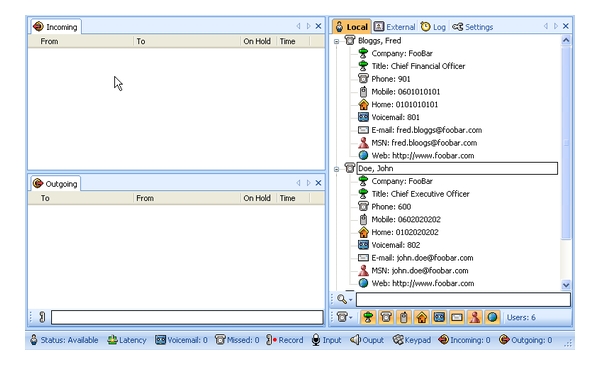Click the phone icon beside the dial field
This screenshot has height=365, width=600.
[x=42, y=317]
